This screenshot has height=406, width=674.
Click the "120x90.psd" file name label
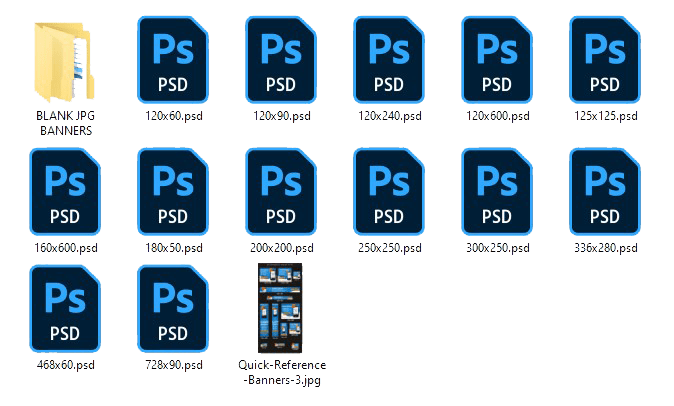(282, 116)
